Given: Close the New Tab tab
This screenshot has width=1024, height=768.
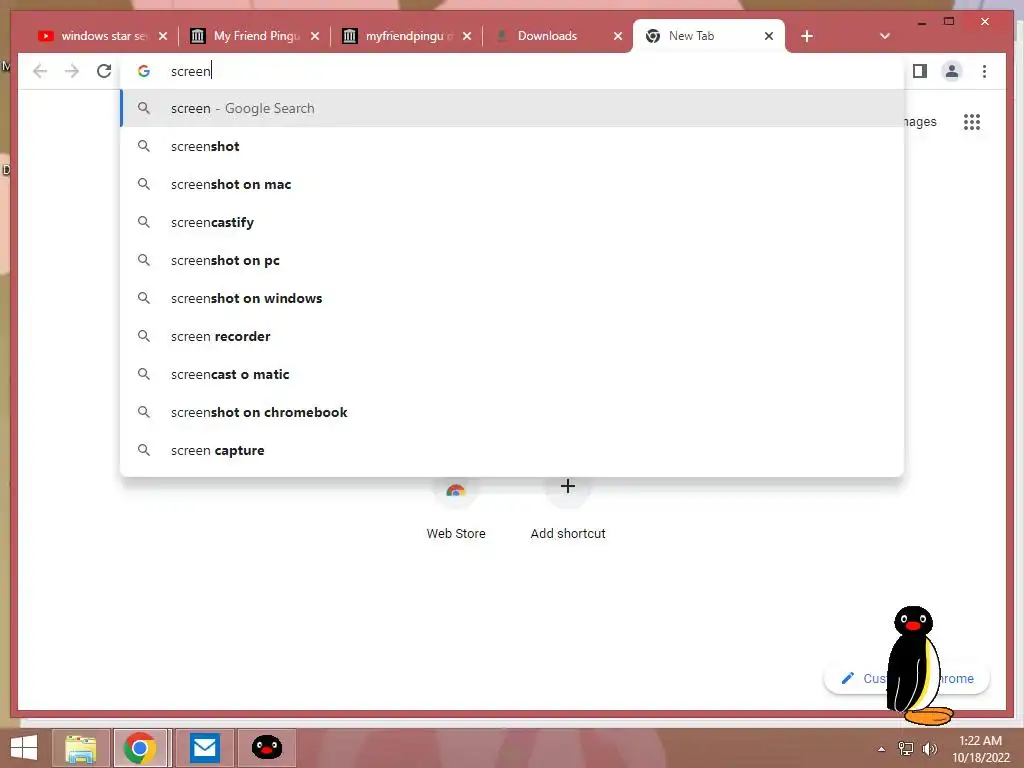Looking at the screenshot, I should click(769, 36).
